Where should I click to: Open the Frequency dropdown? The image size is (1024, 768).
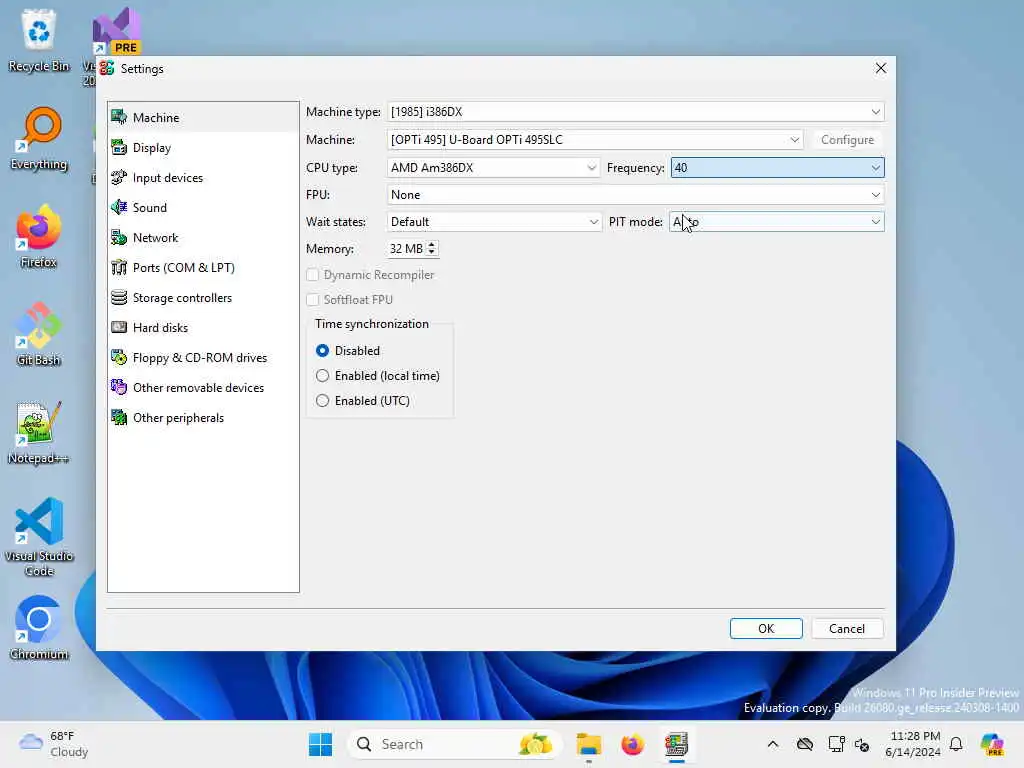pos(777,168)
